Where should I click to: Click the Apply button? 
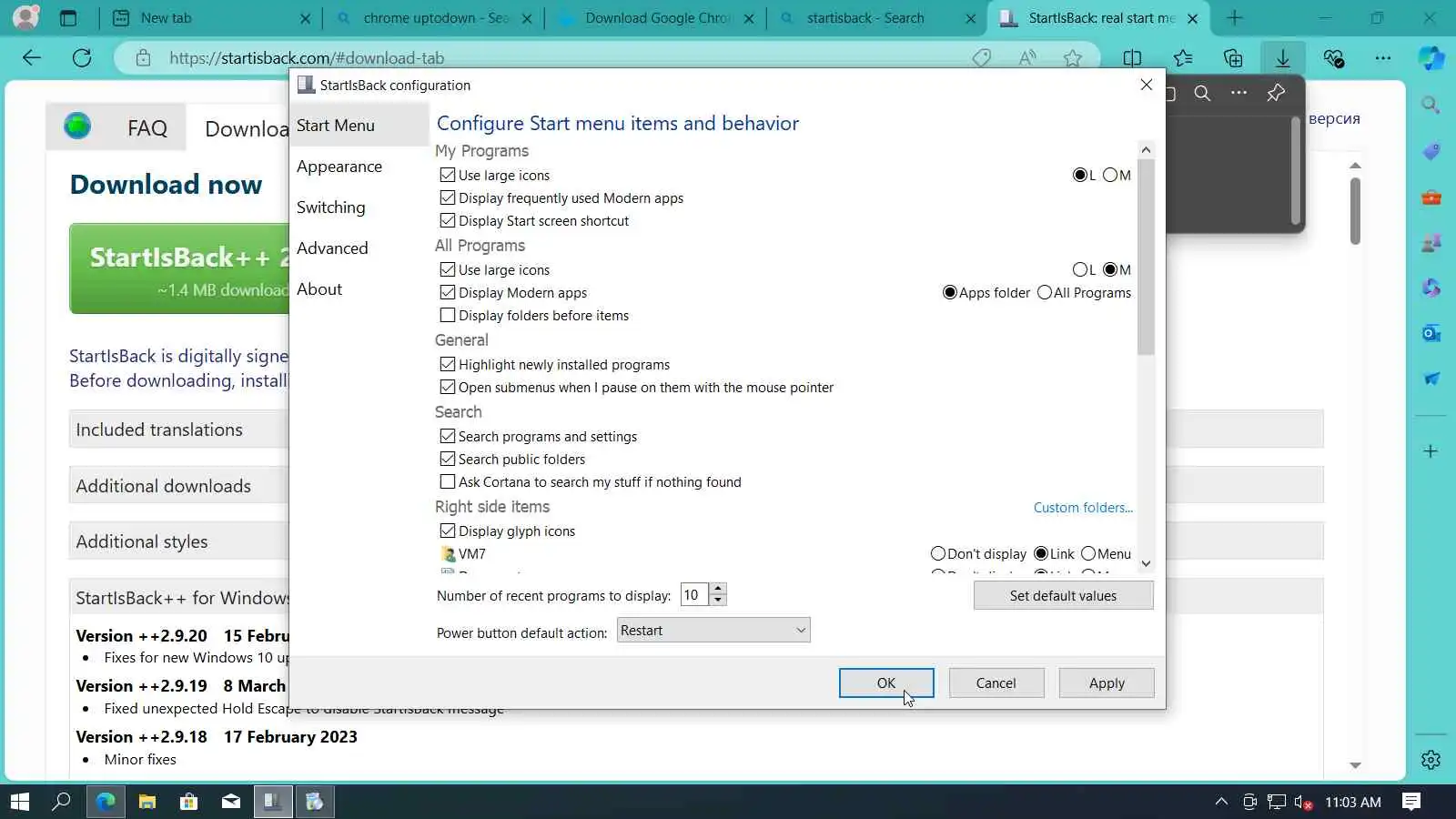(1107, 683)
